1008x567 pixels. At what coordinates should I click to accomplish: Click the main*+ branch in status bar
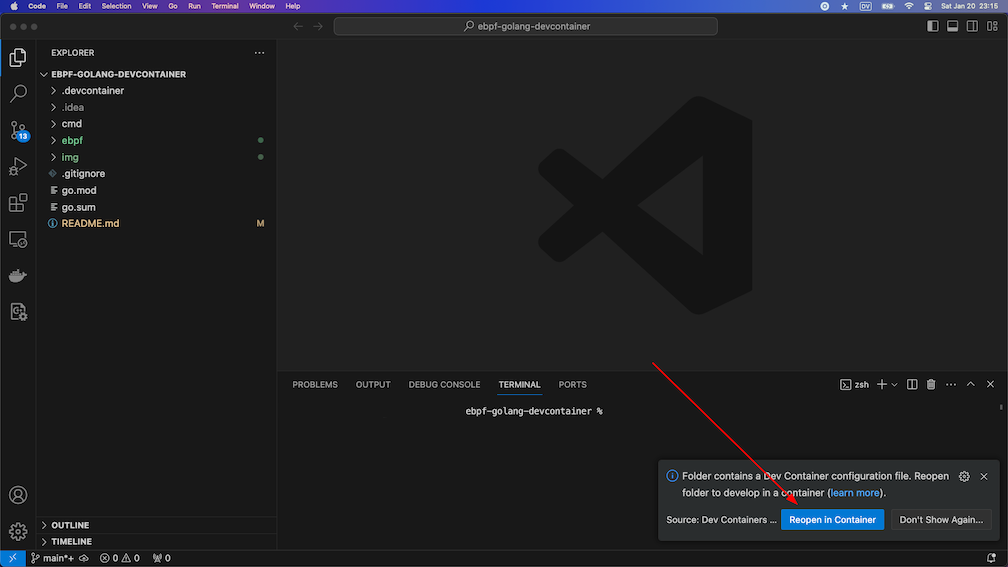pyautogui.click(x=52, y=558)
